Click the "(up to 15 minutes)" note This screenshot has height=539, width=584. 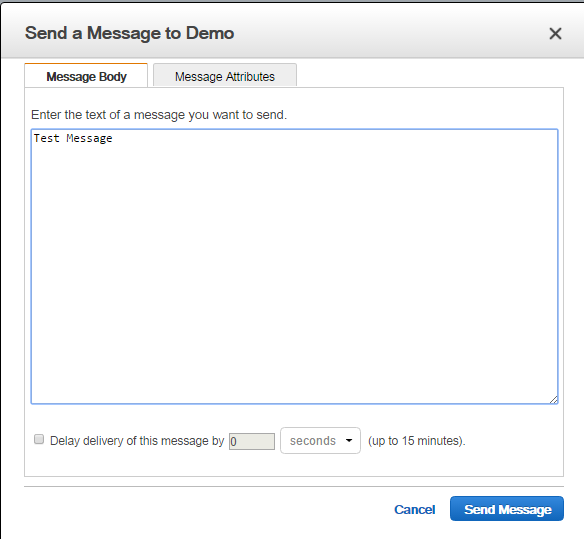[x=417, y=441]
